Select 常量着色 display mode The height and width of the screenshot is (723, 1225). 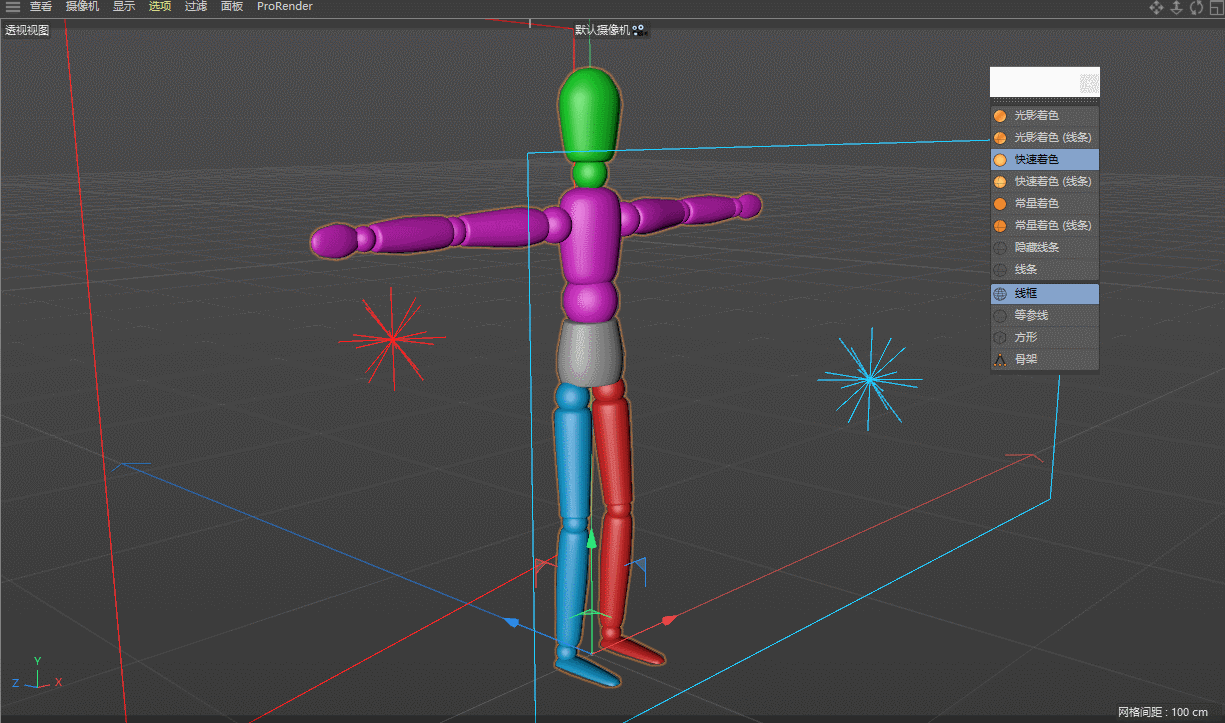pyautogui.click(x=1045, y=204)
